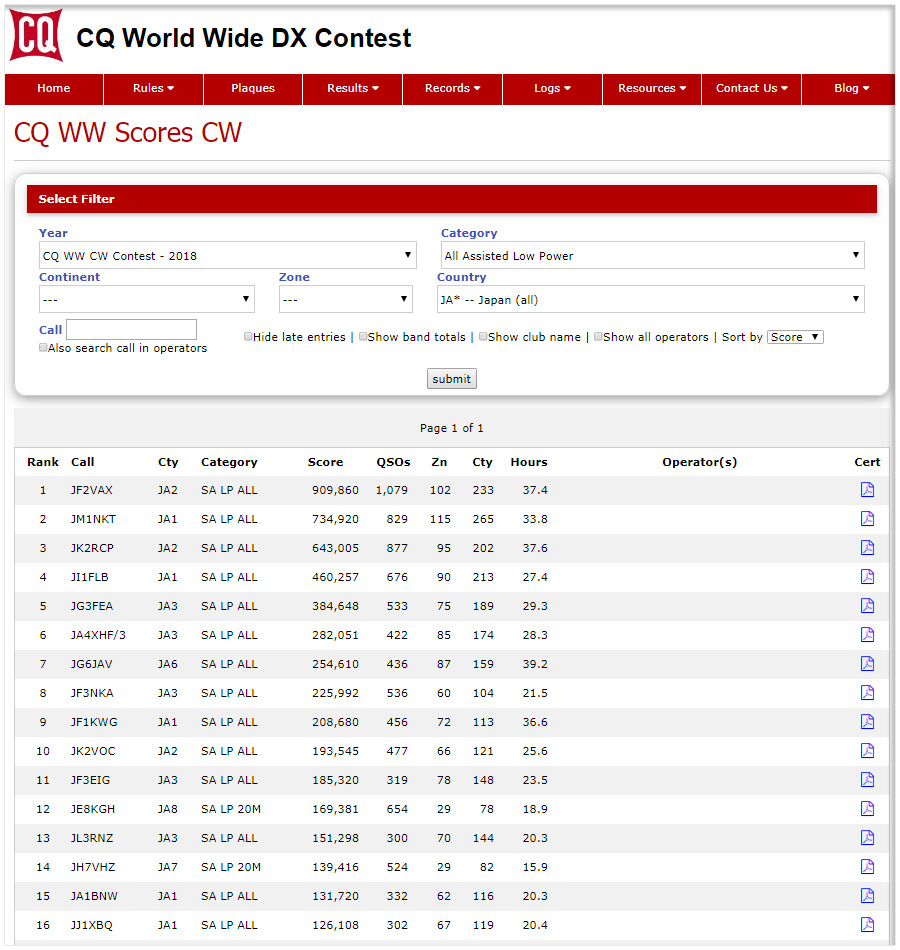Go to the Plaques menu item
This screenshot has height=950, width=900.
(252, 89)
